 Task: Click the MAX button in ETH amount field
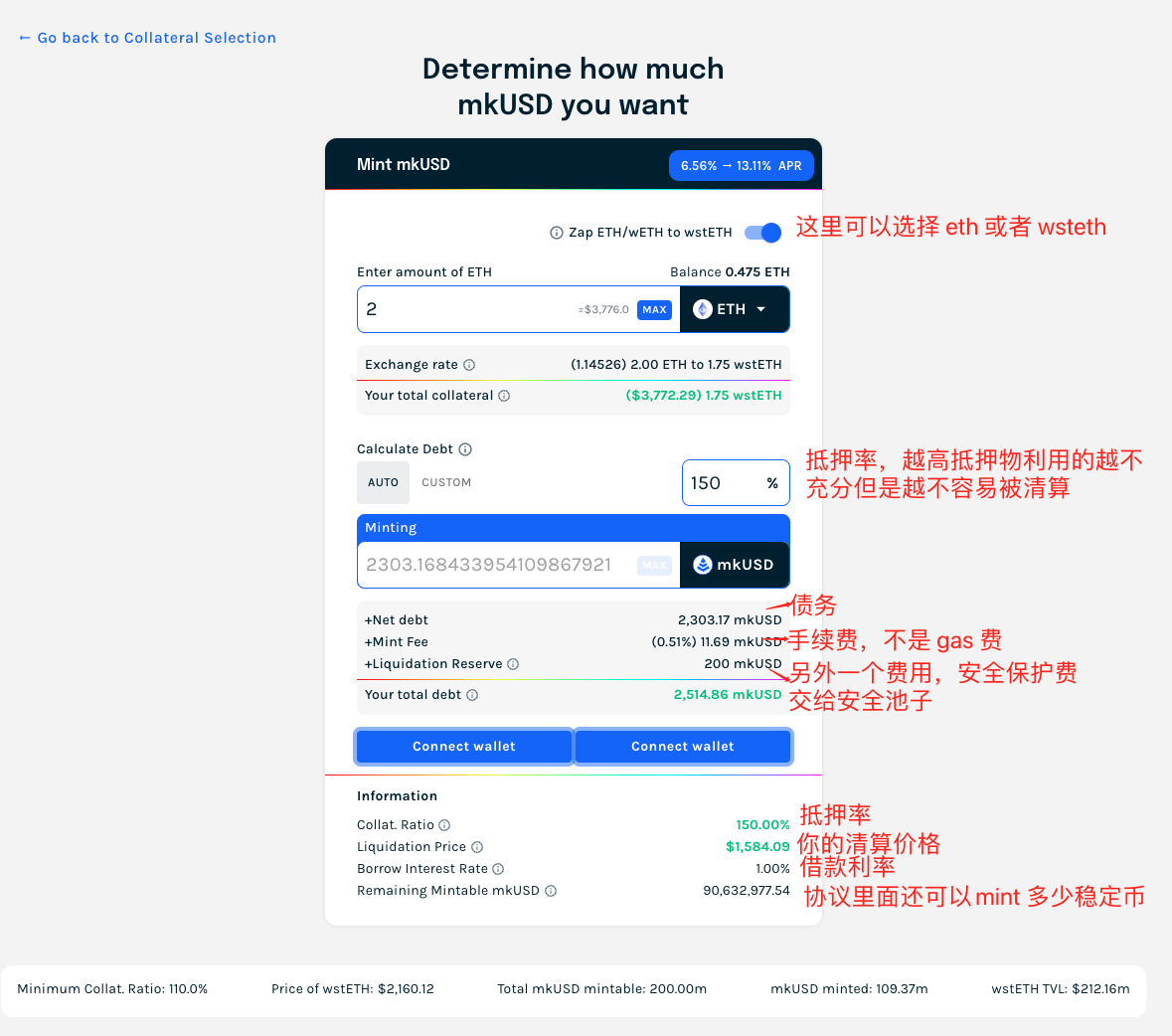[x=654, y=309]
